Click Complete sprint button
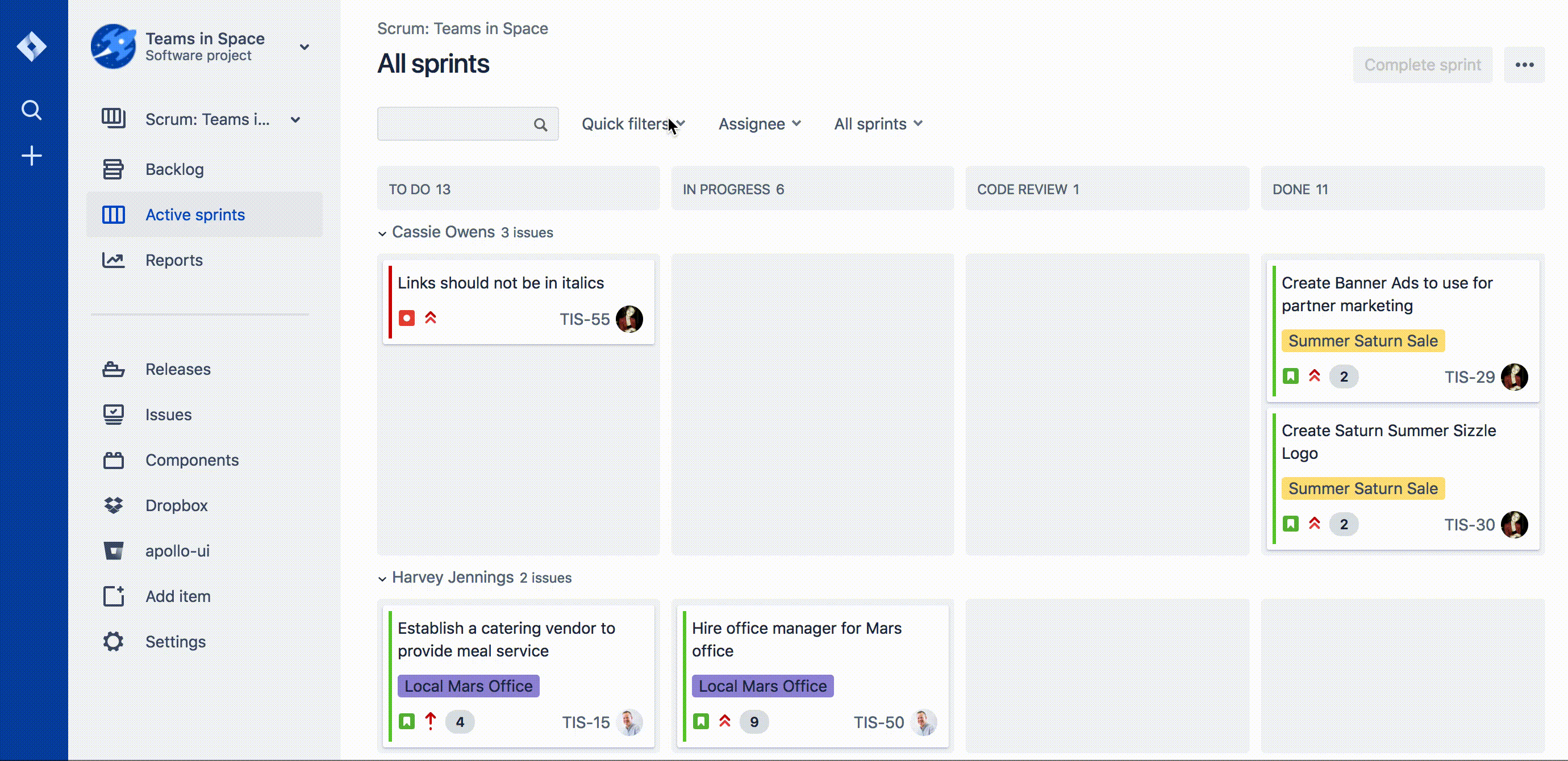Viewport: 1568px width, 761px height. pyautogui.click(x=1423, y=64)
